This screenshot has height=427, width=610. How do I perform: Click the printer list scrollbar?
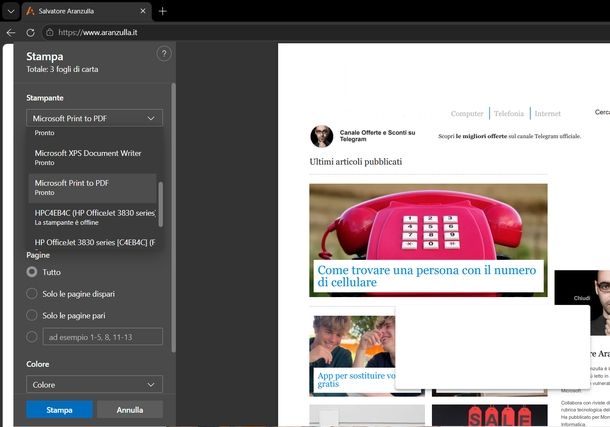tap(160, 204)
